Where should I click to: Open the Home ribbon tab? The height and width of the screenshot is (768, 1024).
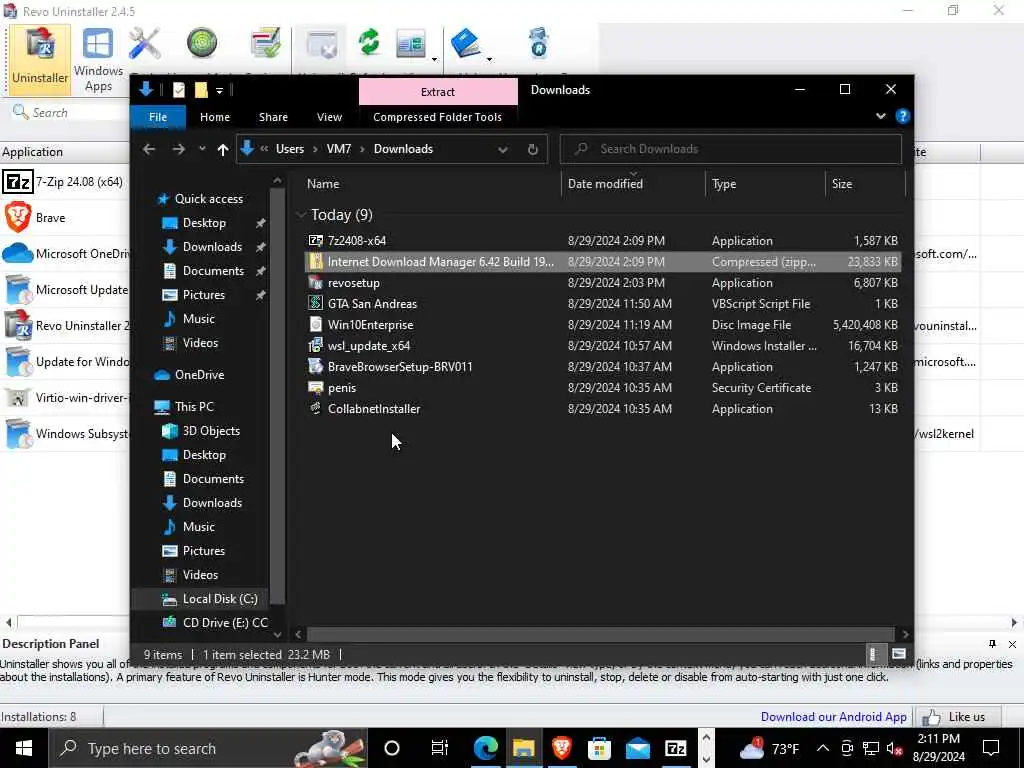(215, 117)
